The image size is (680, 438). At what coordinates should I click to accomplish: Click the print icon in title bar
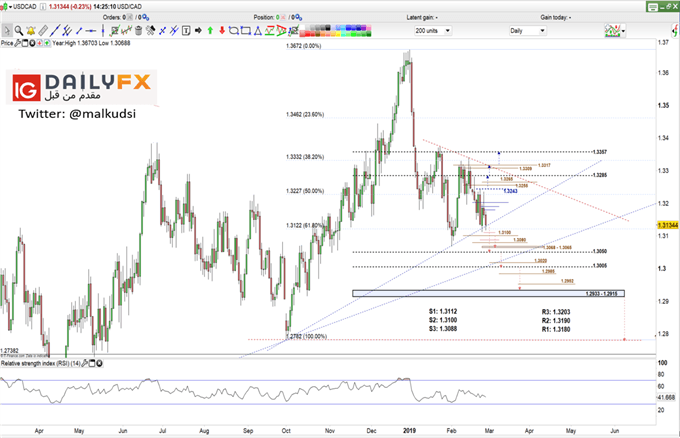653,7
